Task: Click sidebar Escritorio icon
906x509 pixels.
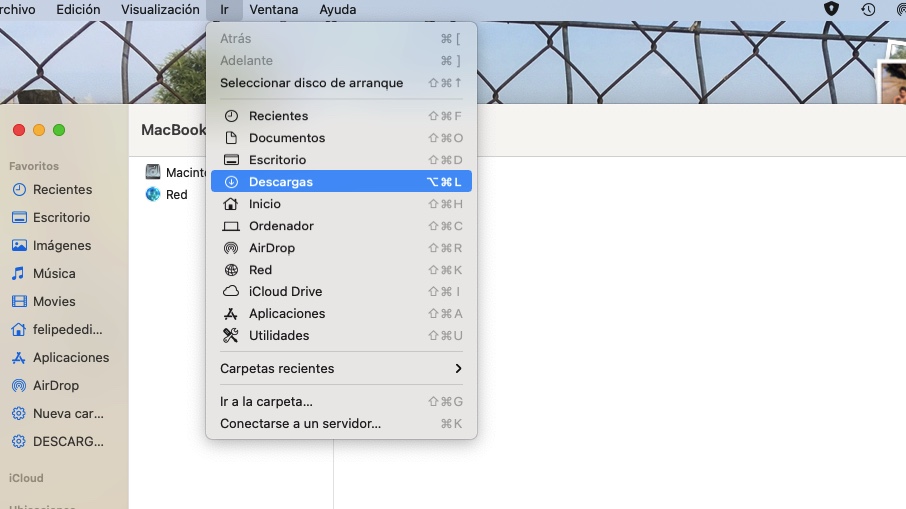Action: (x=19, y=217)
